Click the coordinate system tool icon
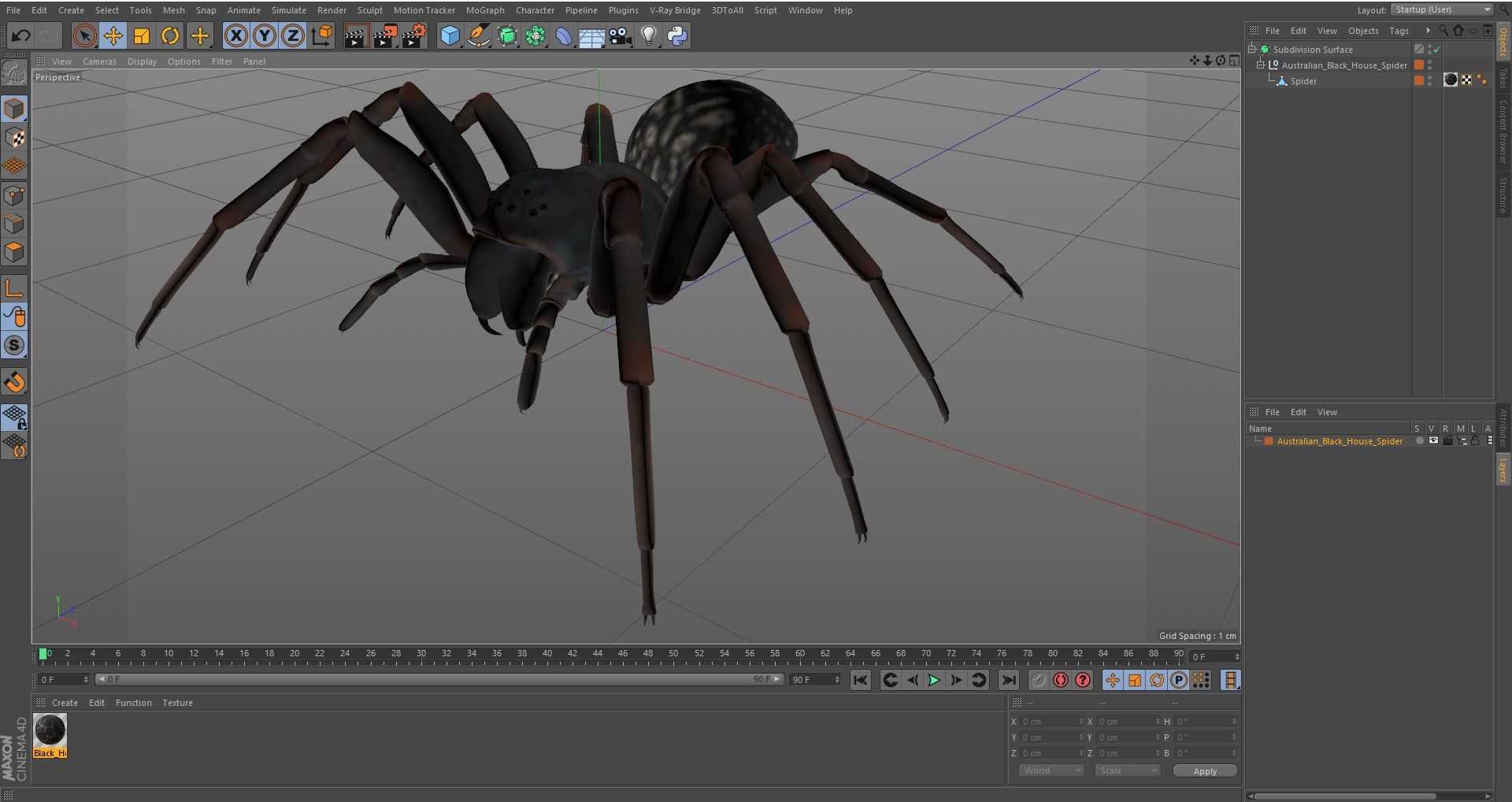The image size is (1512, 802). click(x=322, y=35)
